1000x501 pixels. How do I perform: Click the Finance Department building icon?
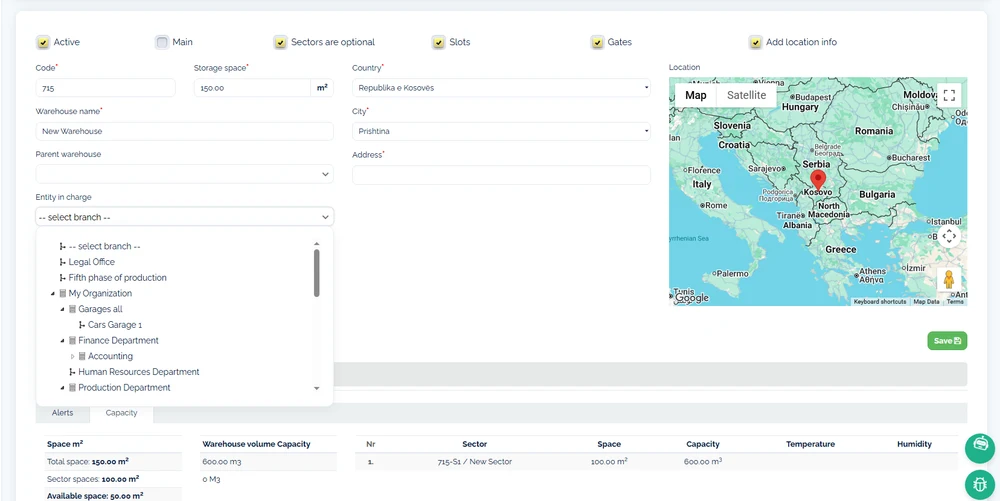(x=72, y=340)
